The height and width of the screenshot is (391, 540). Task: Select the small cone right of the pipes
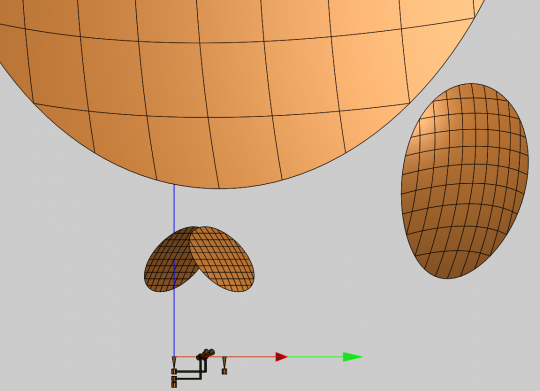tap(225, 362)
